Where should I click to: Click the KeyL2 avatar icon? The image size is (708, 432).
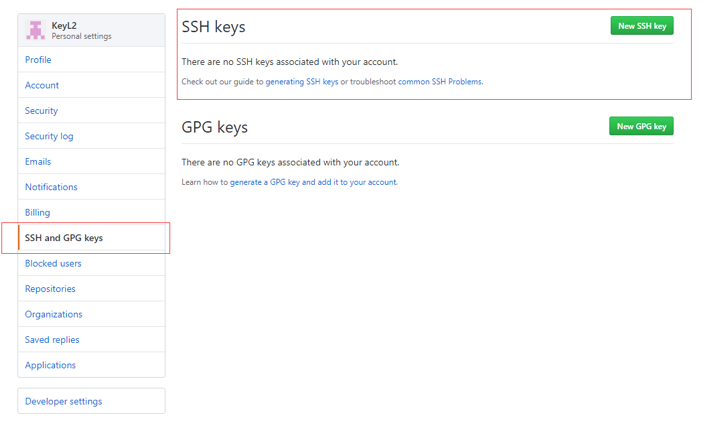tap(36, 30)
